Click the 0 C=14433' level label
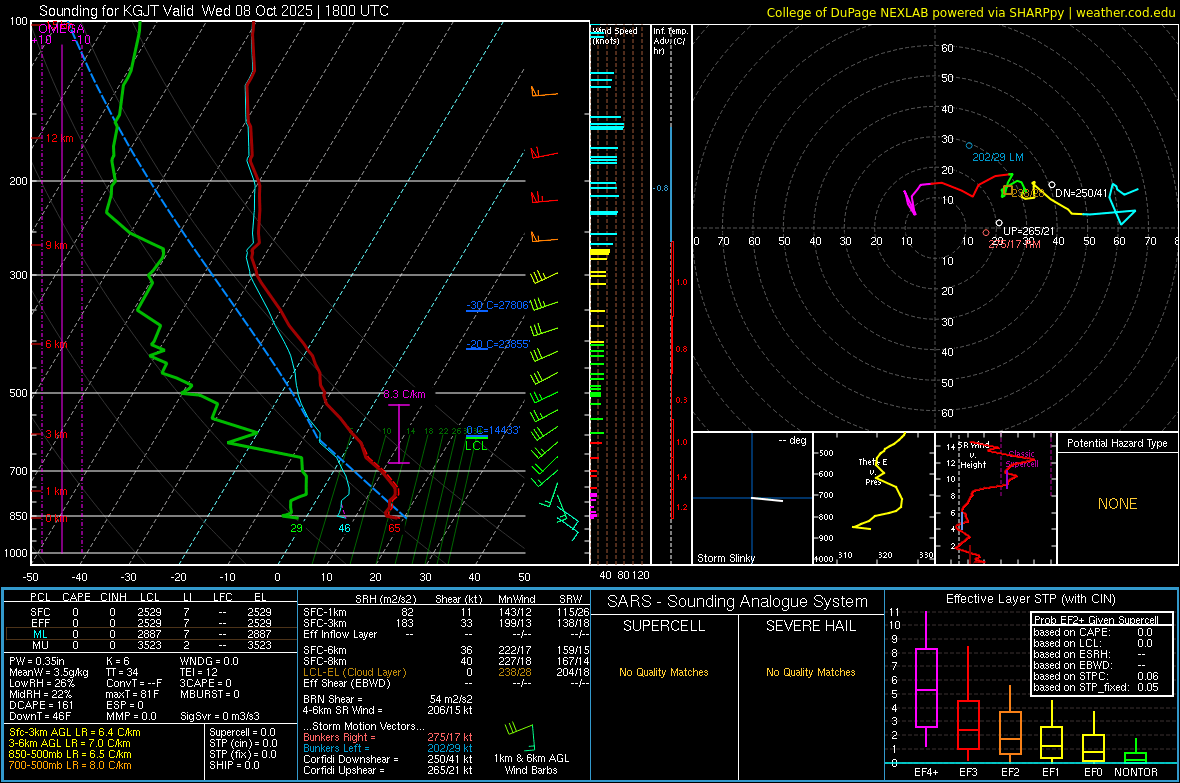The height and width of the screenshot is (783, 1180). pos(493,430)
